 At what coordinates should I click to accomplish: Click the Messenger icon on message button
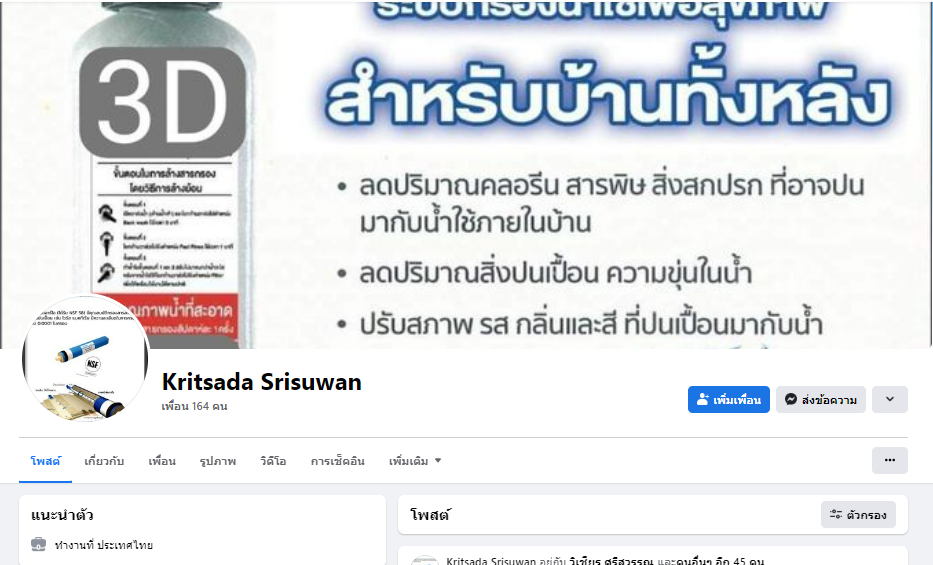(x=791, y=399)
